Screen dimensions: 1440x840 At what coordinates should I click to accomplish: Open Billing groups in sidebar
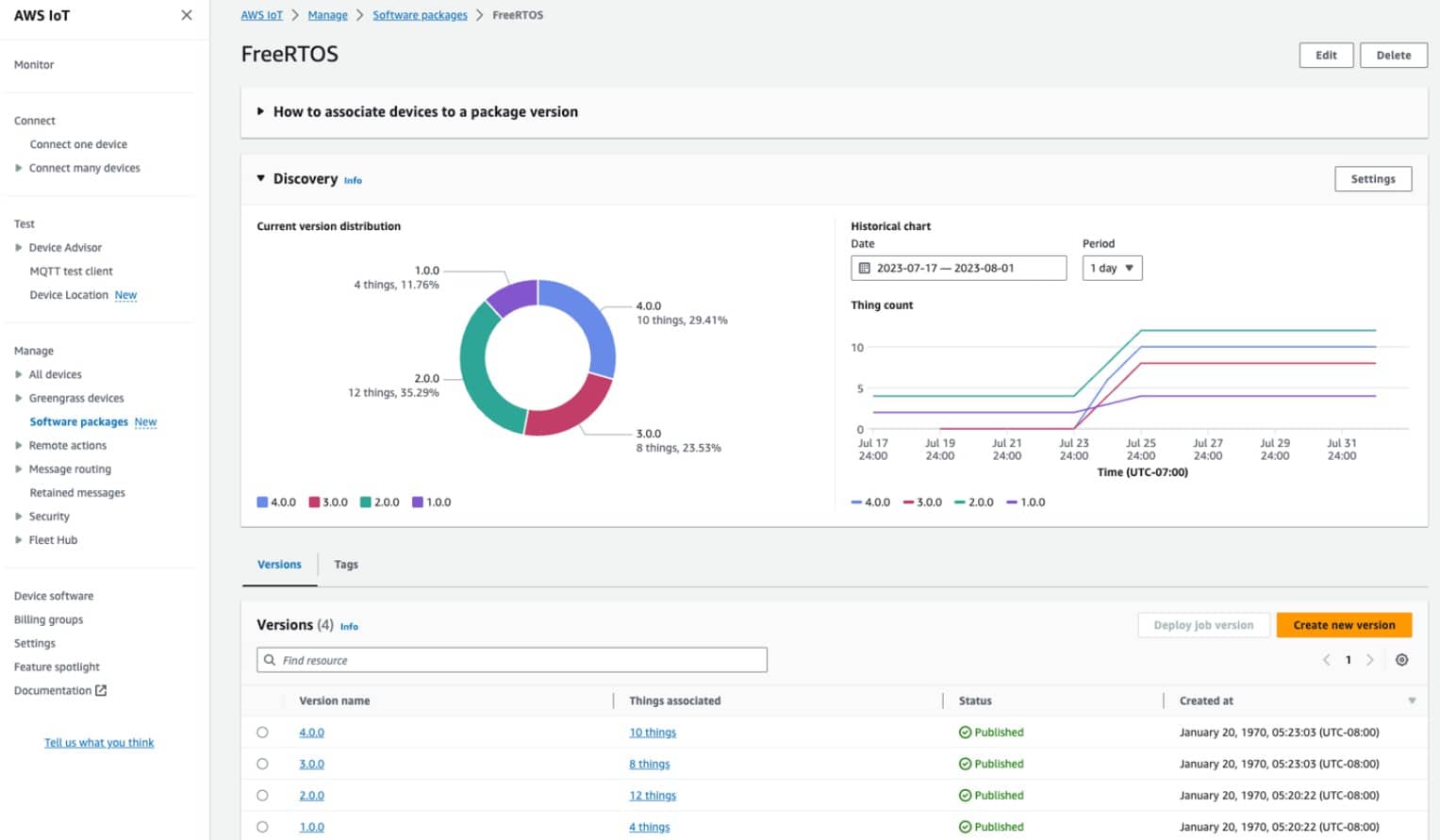[x=48, y=619]
